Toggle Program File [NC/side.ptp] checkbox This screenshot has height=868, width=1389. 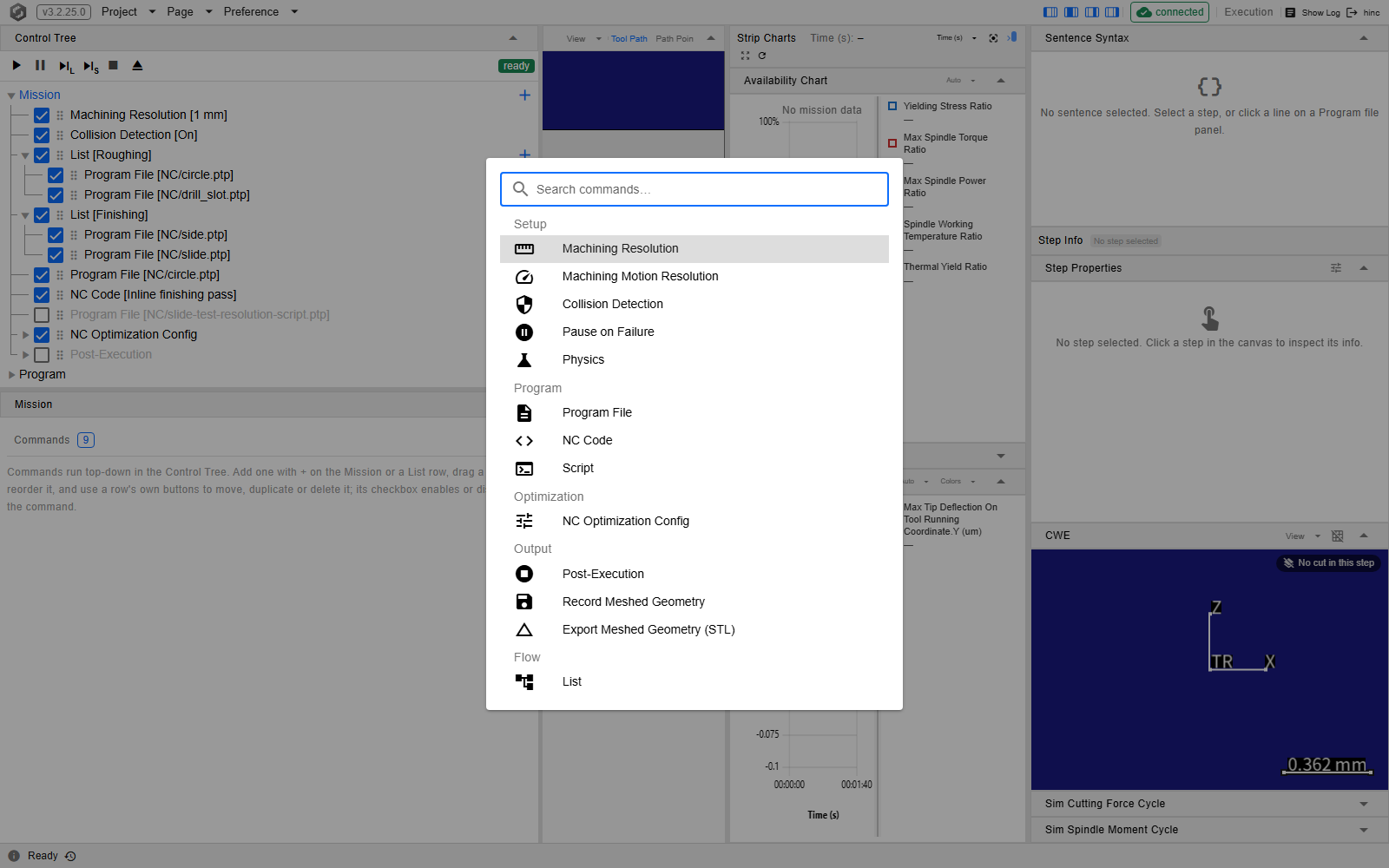click(56, 235)
